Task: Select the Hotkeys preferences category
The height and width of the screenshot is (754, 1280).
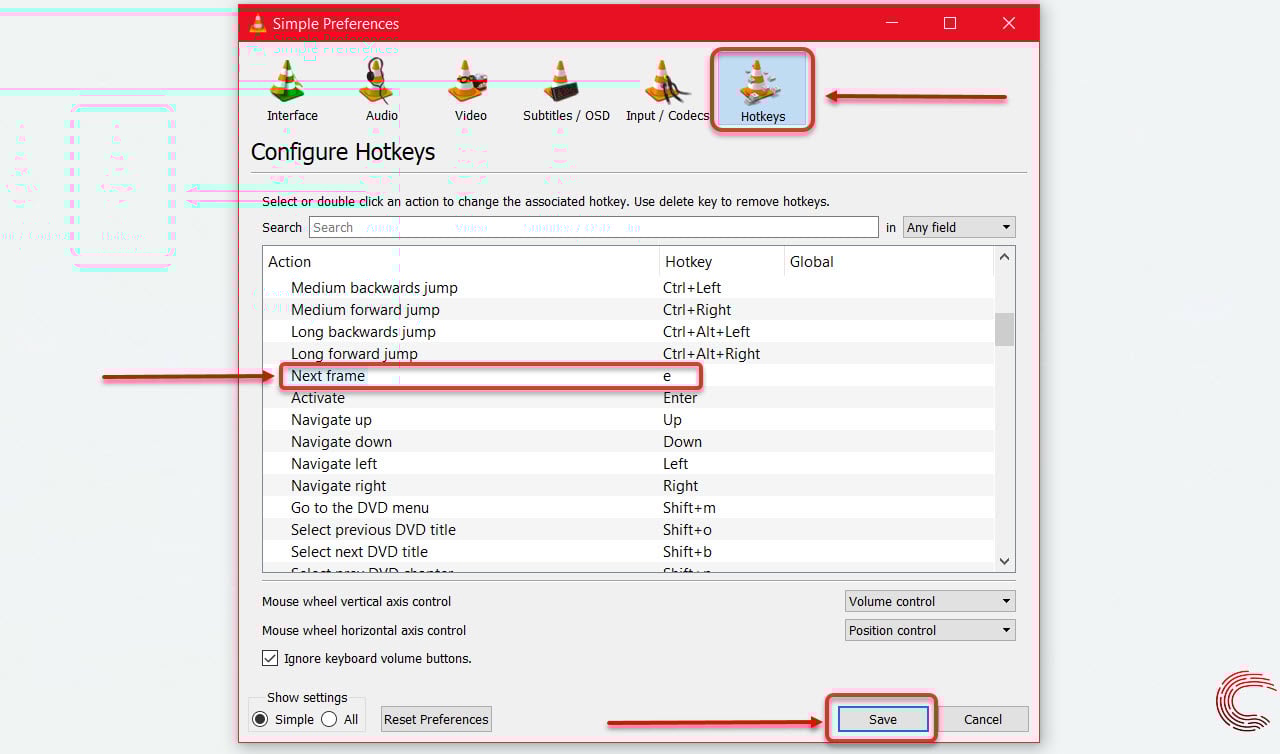Action: click(x=763, y=91)
